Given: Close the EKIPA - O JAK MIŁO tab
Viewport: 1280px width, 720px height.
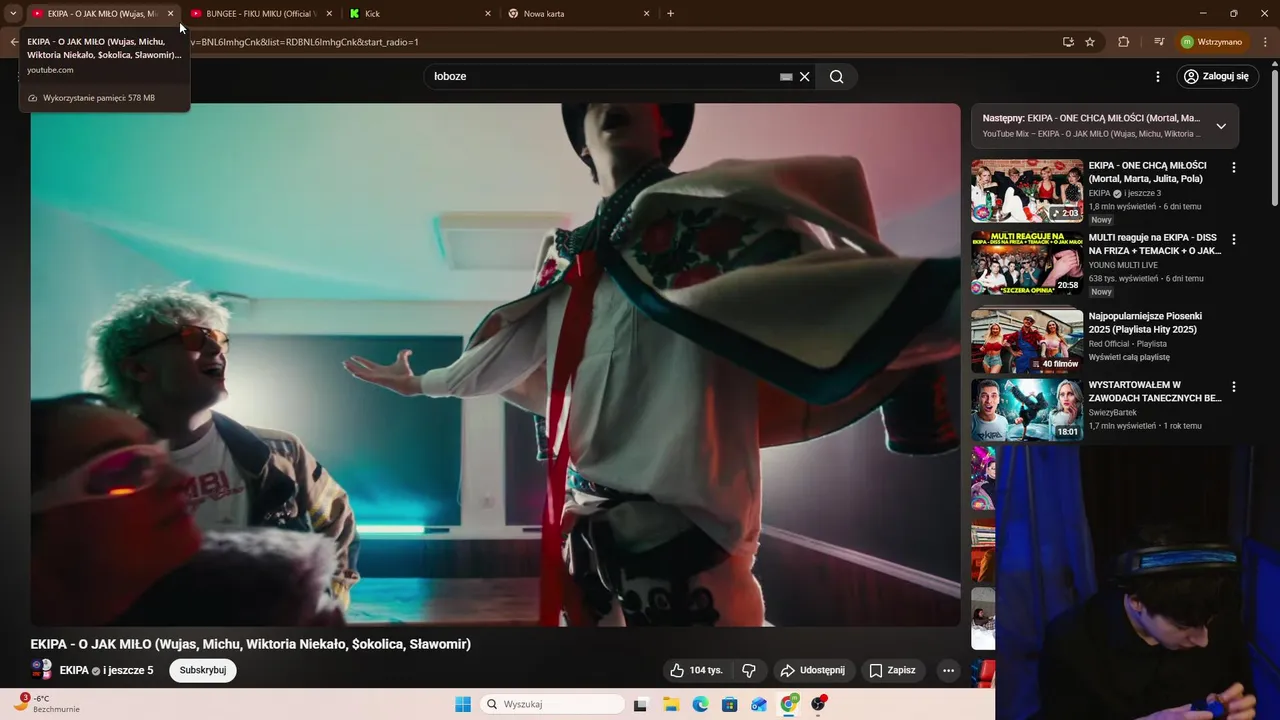Looking at the screenshot, I should pyautogui.click(x=170, y=13).
